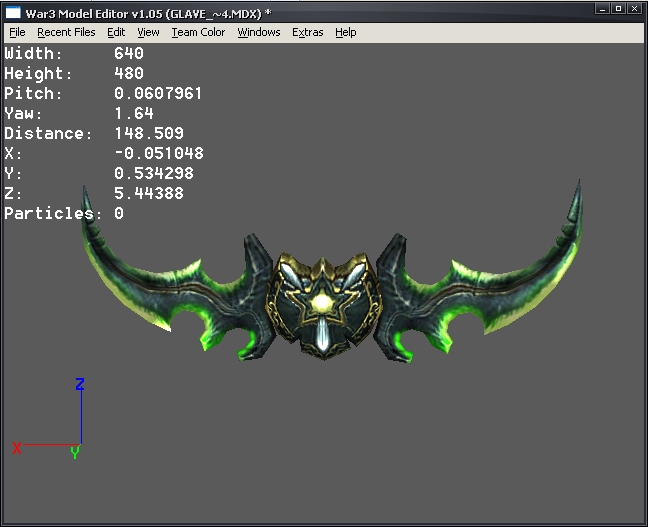Open the View menu
The width and height of the screenshot is (648, 527).
click(148, 32)
